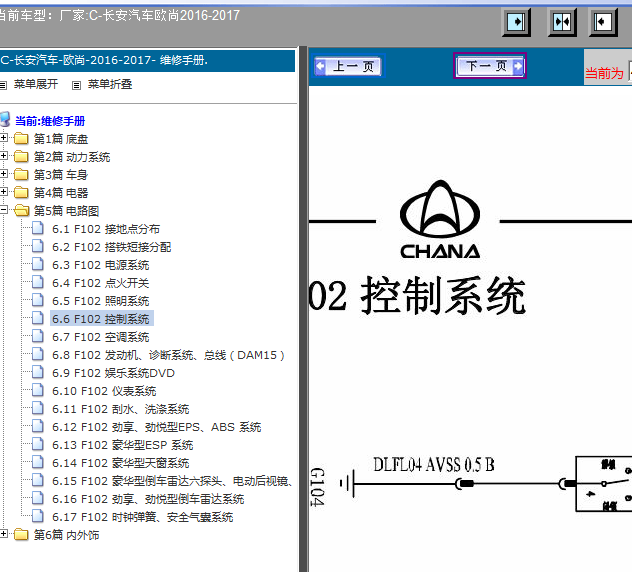Viewport: 632px width, 572px height.
Task: Click the page icon of 6.17 安全气囊系统
Action: coord(38,516)
